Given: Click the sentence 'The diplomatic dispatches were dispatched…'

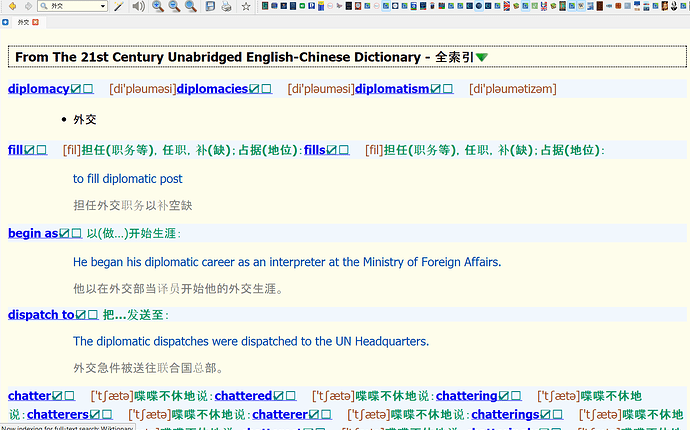Looking at the screenshot, I should (x=251, y=341).
